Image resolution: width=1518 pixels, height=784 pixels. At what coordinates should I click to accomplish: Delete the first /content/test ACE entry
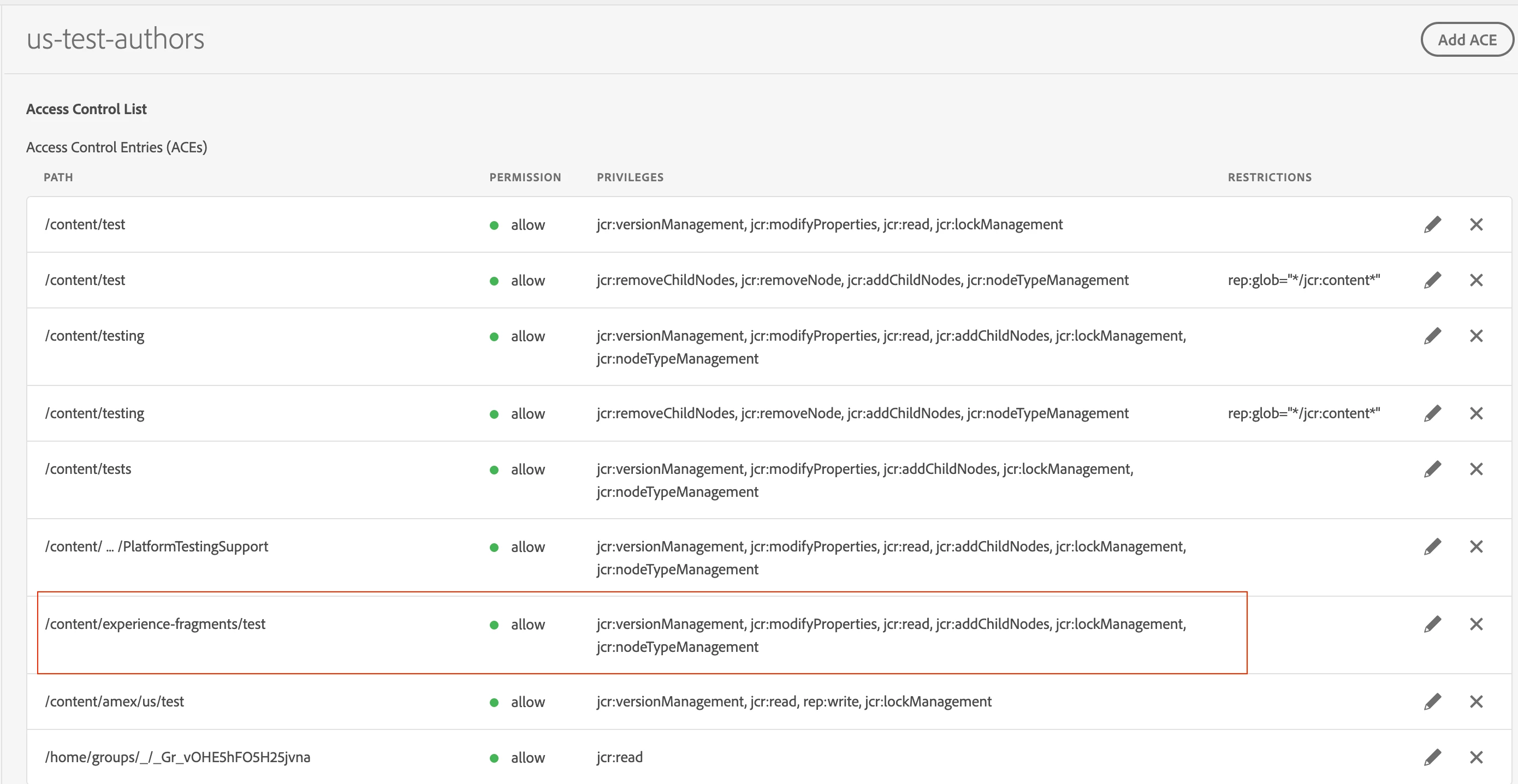pyautogui.click(x=1475, y=224)
